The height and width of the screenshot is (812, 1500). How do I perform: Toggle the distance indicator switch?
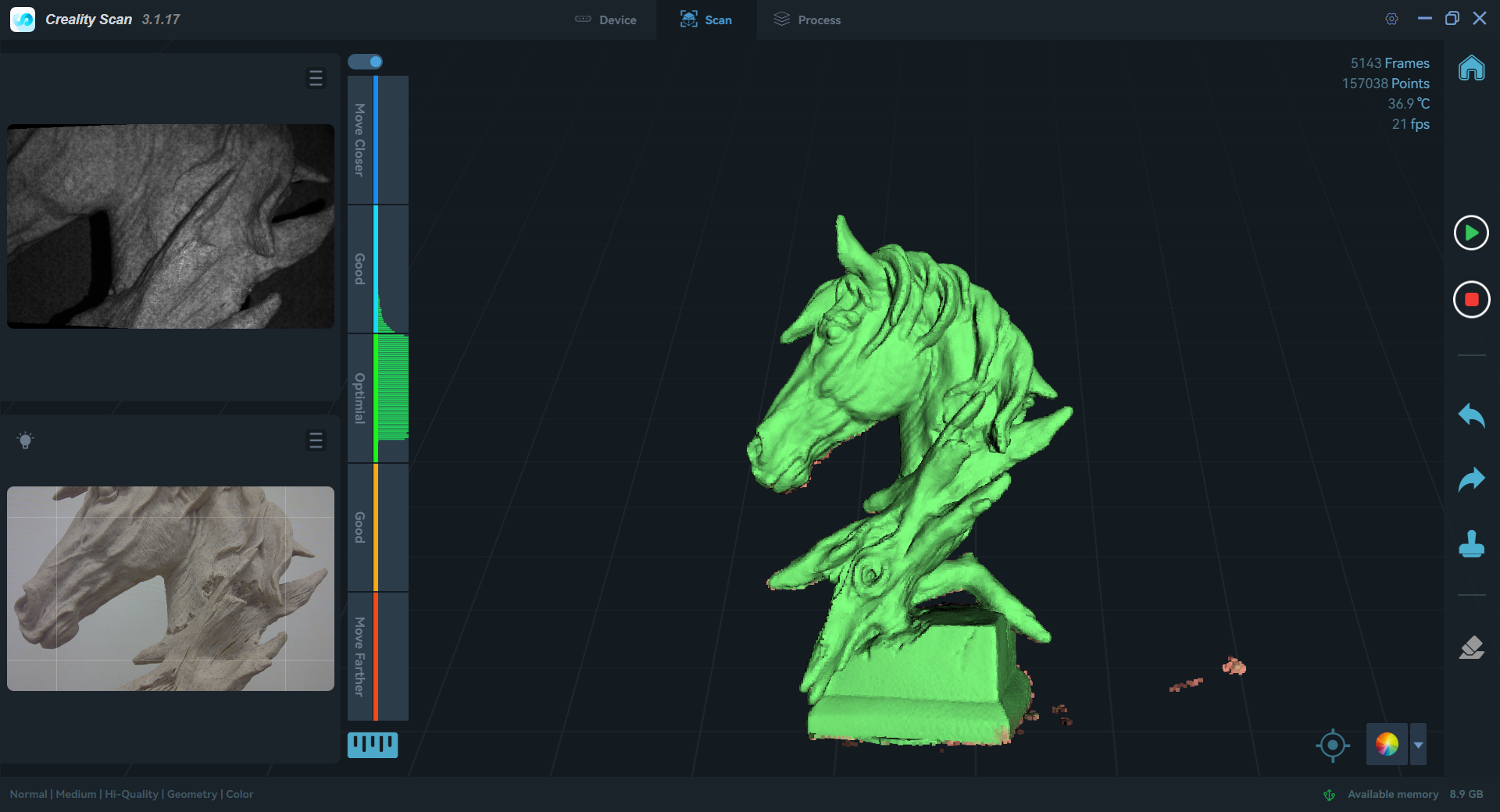365,62
